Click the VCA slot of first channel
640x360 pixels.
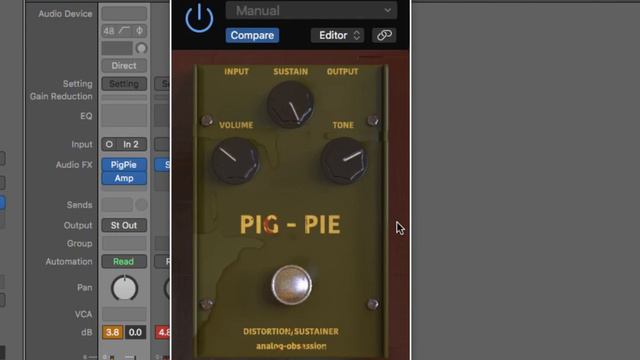tap(124, 314)
